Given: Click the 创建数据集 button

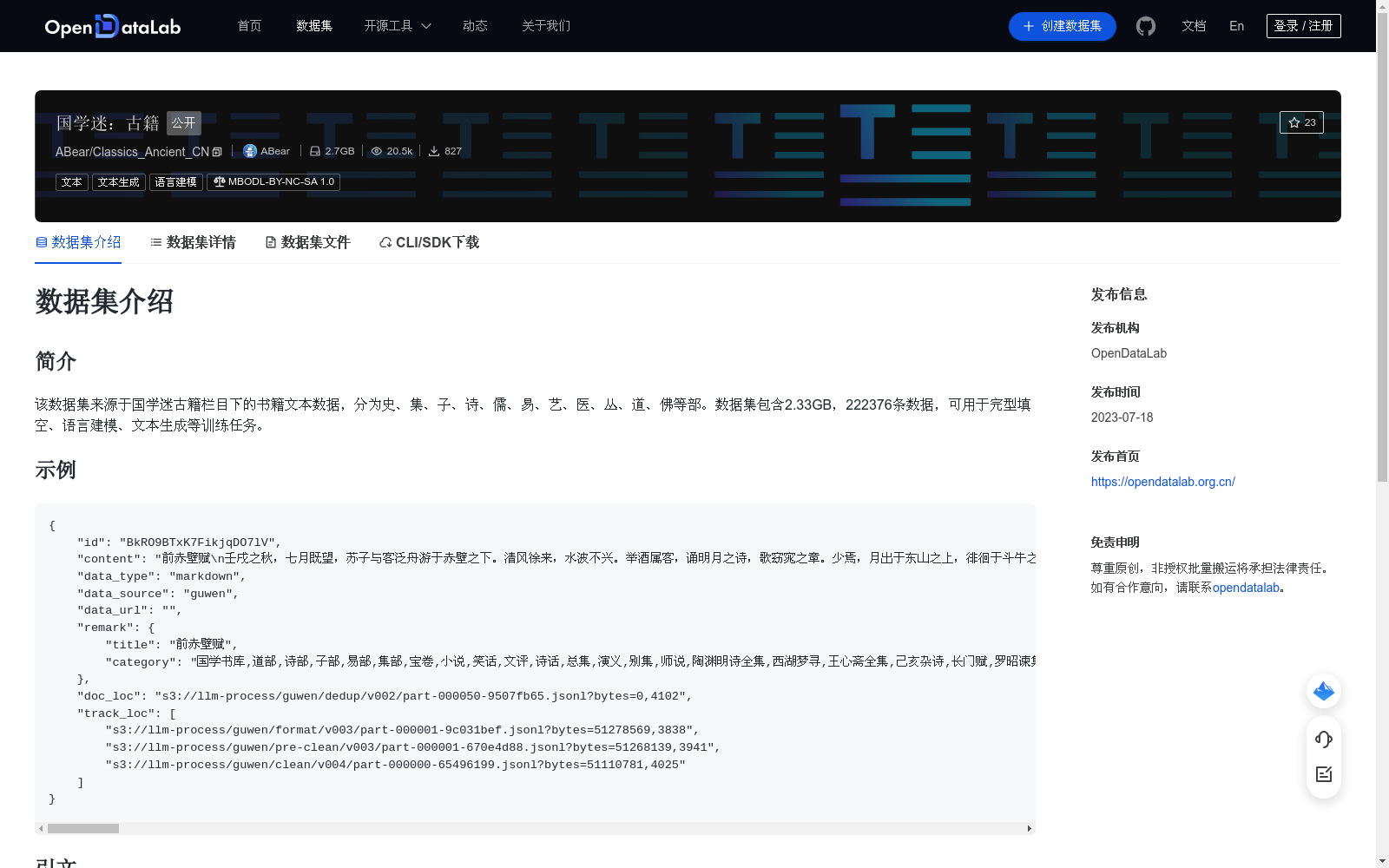Looking at the screenshot, I should click(x=1063, y=26).
